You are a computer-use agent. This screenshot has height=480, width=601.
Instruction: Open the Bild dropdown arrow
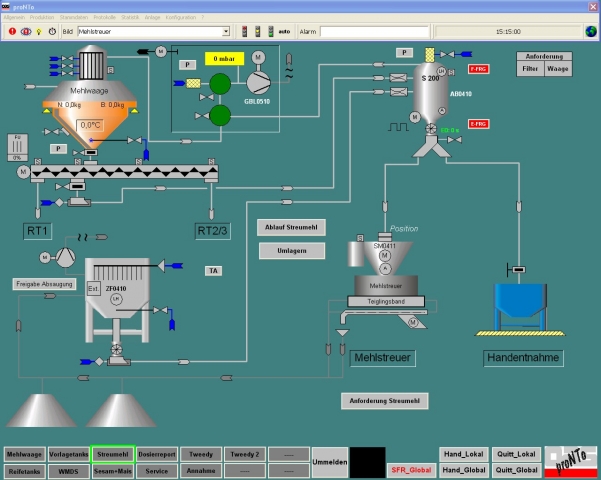click(226, 31)
